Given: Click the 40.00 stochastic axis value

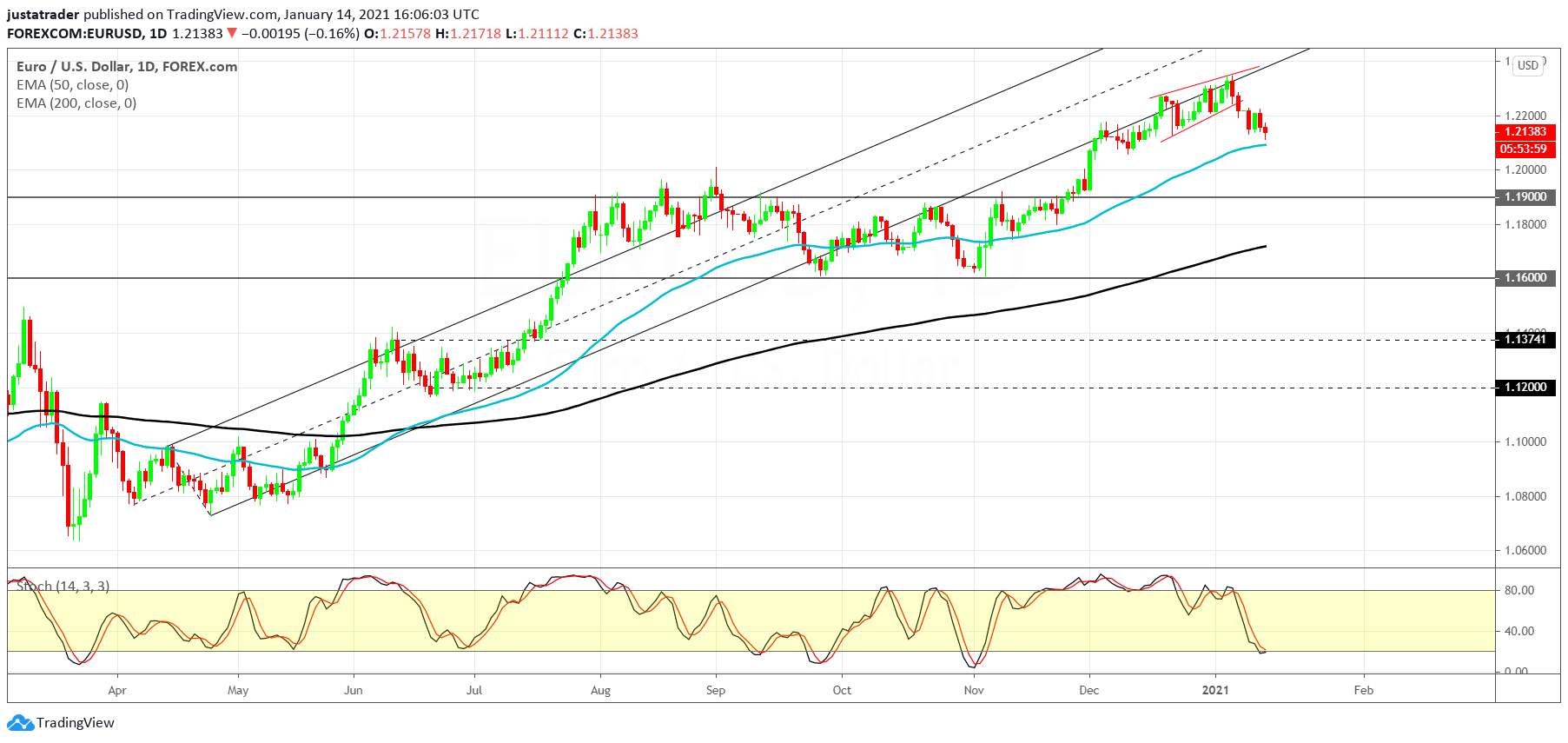Looking at the screenshot, I should [x=1519, y=632].
